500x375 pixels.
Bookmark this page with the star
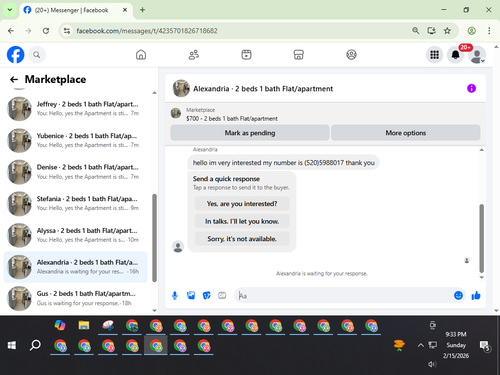pos(447,31)
